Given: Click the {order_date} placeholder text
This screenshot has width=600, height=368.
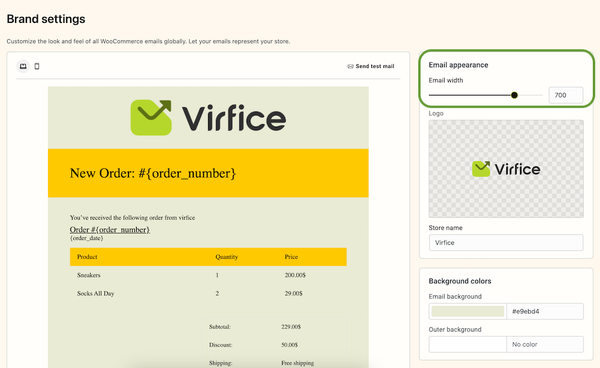Looking at the screenshot, I should pos(86,238).
